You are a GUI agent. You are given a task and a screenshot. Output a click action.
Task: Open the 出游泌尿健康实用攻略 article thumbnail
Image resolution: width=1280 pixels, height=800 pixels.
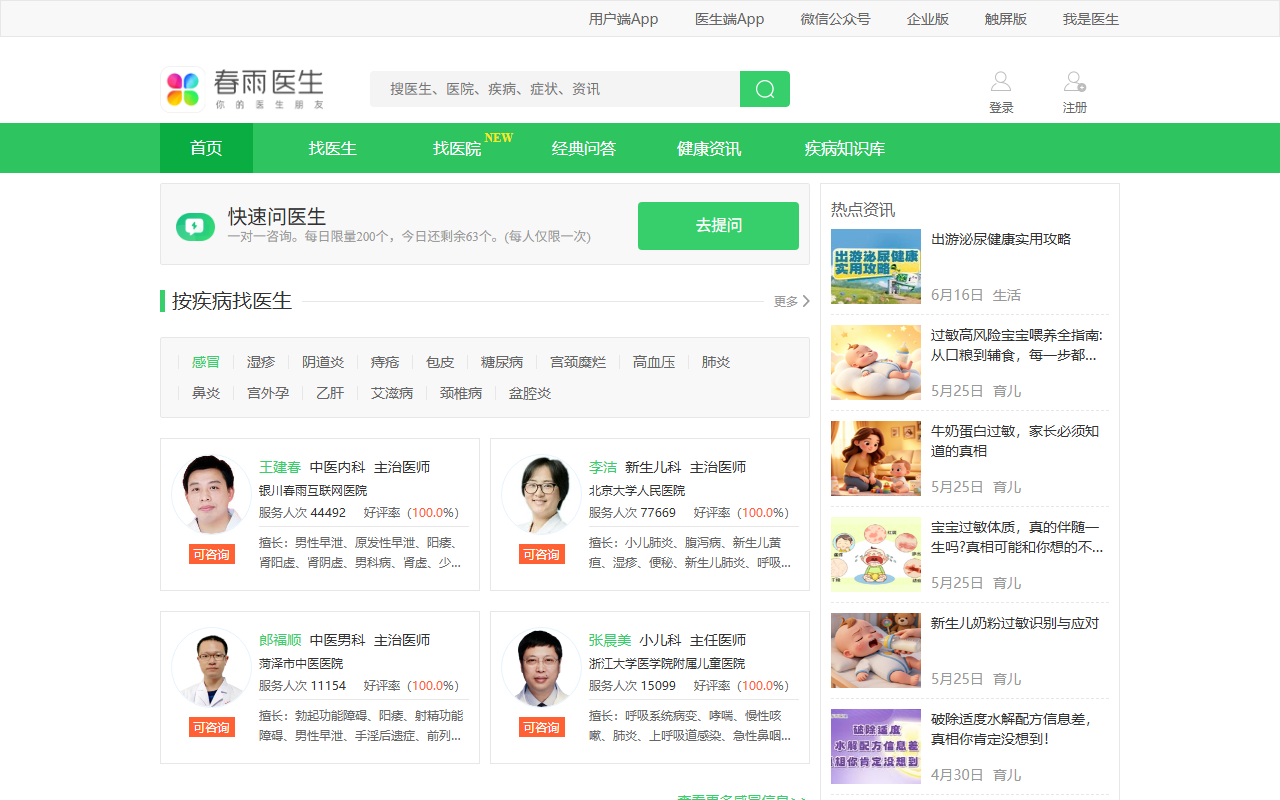pos(876,266)
